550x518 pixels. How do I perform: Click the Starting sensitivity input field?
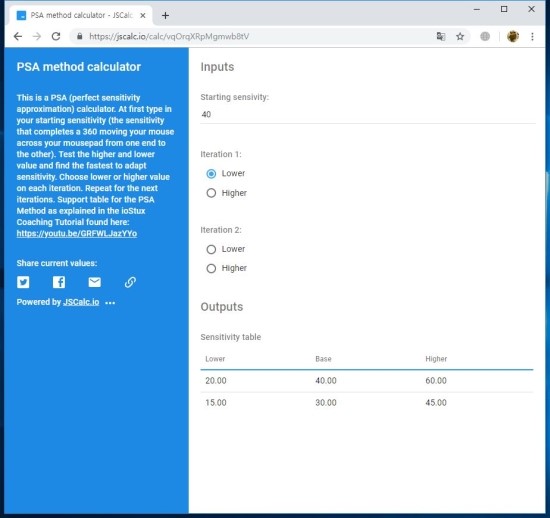(x=368, y=114)
